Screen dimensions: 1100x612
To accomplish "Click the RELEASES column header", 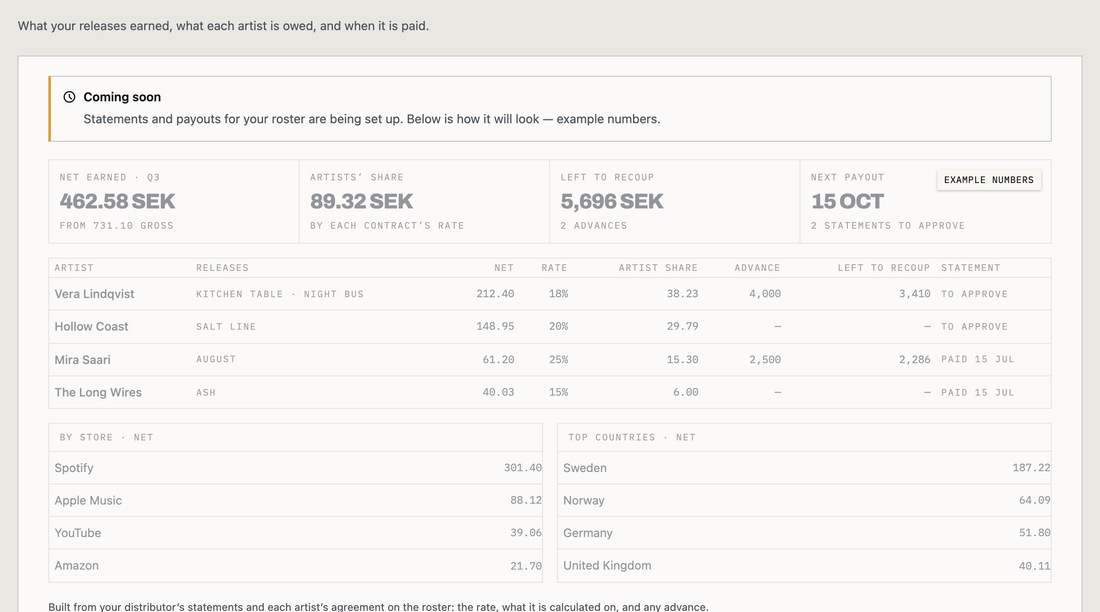I will (x=222, y=267).
